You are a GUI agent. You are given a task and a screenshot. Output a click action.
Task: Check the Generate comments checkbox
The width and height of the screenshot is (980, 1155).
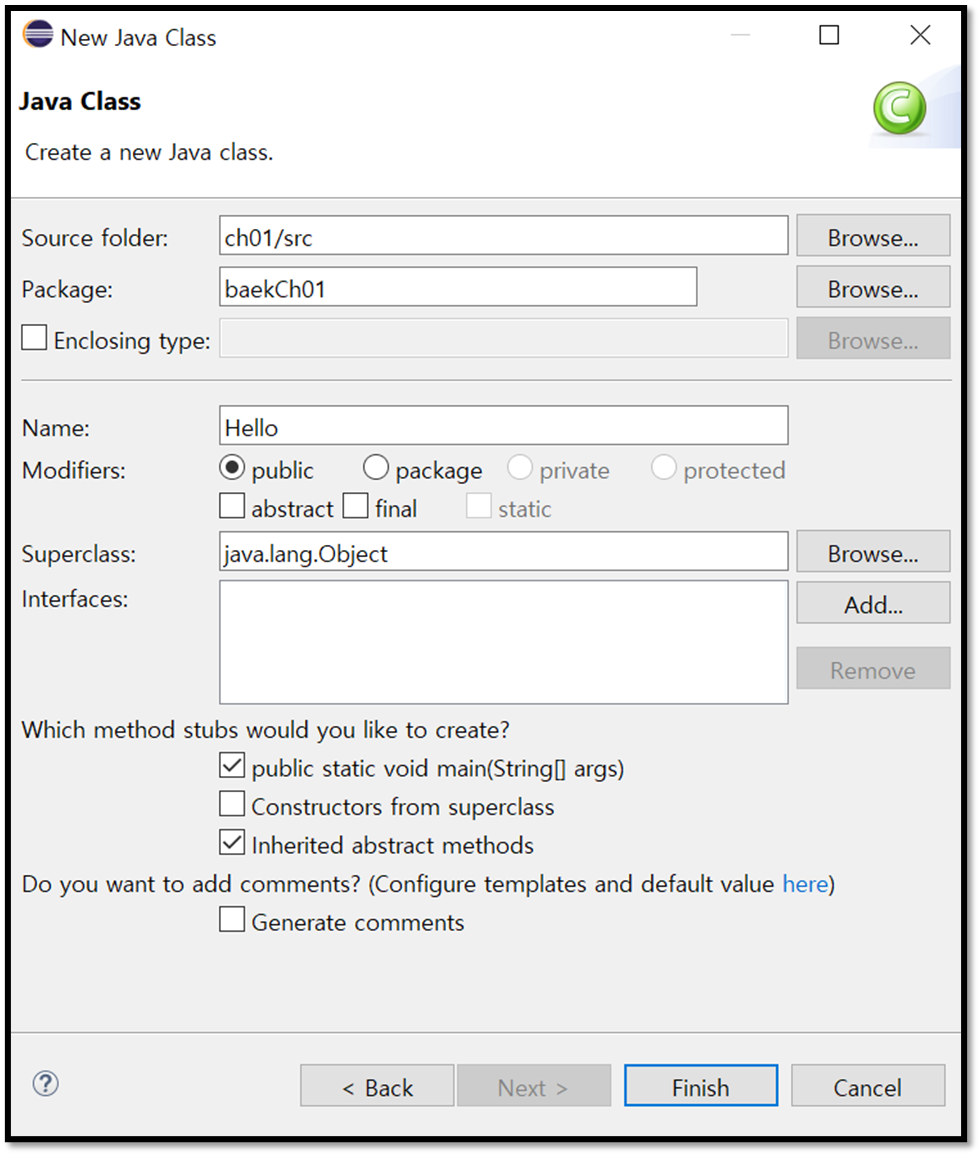[x=232, y=920]
